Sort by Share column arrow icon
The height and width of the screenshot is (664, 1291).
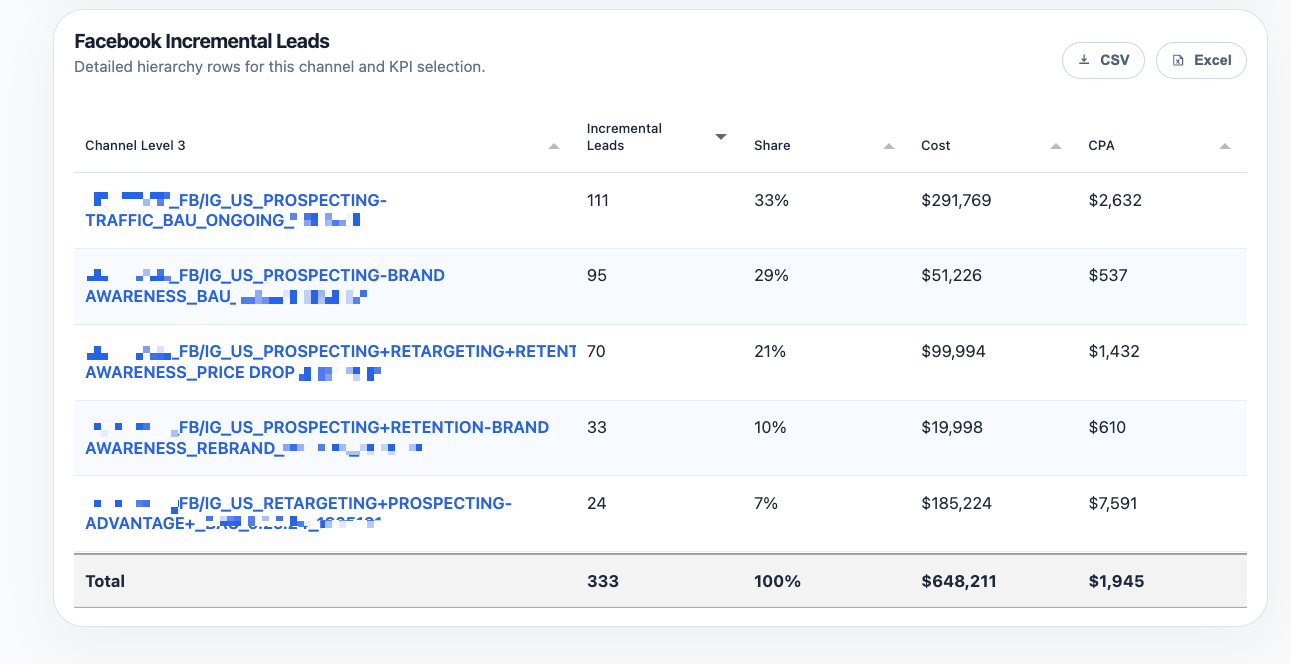pos(889,146)
